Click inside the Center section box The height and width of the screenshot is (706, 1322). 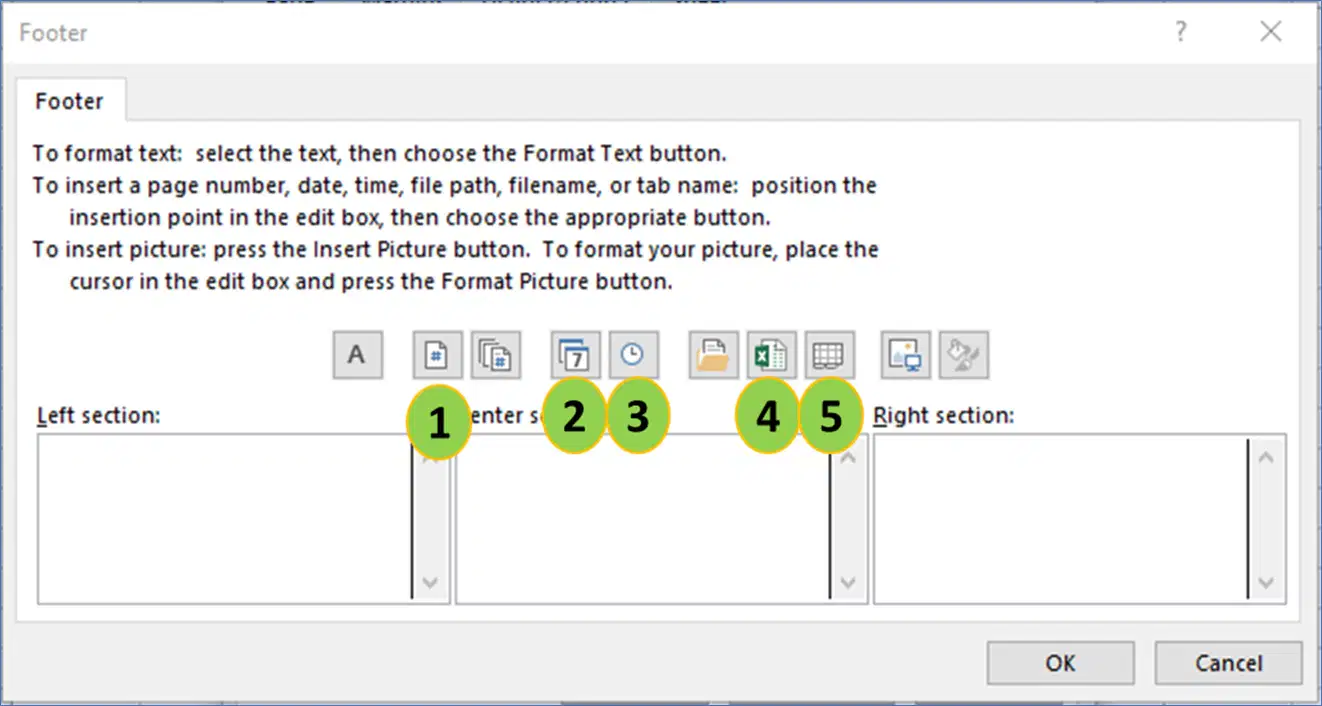pyautogui.click(x=642, y=518)
